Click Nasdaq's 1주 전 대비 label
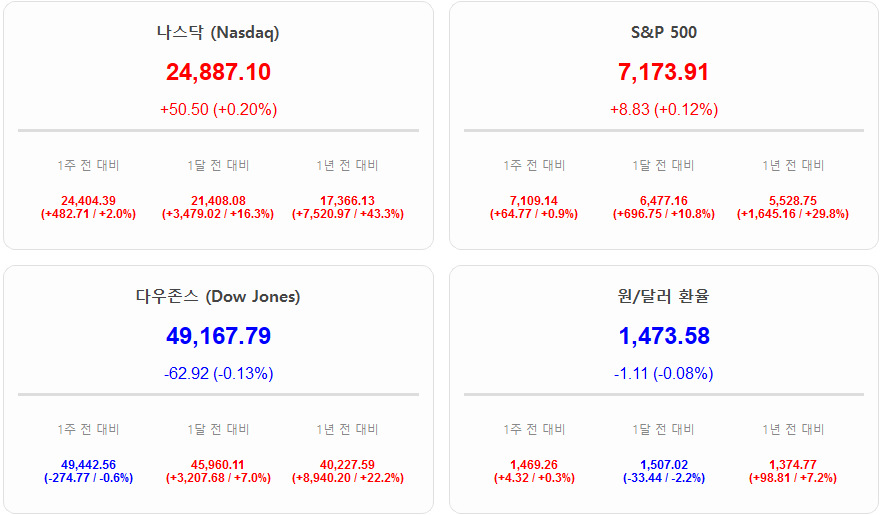Image resolution: width=881 pixels, height=515 pixels. [88, 165]
